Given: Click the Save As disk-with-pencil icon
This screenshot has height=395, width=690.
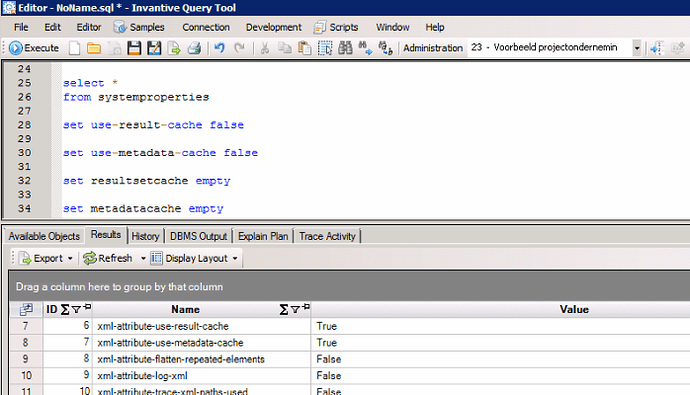Looking at the screenshot, I should pyautogui.click(x=154, y=48).
